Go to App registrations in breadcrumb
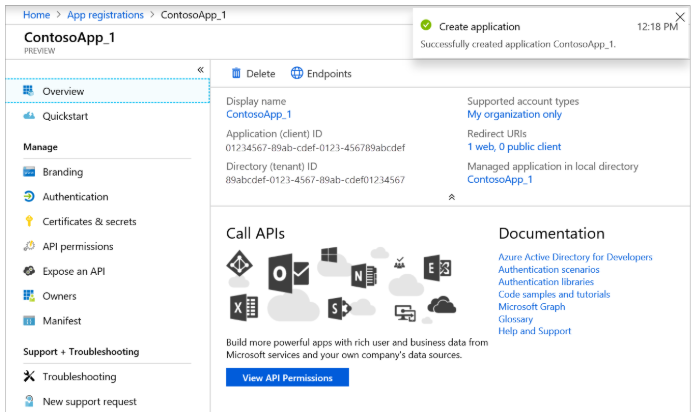 (105, 15)
